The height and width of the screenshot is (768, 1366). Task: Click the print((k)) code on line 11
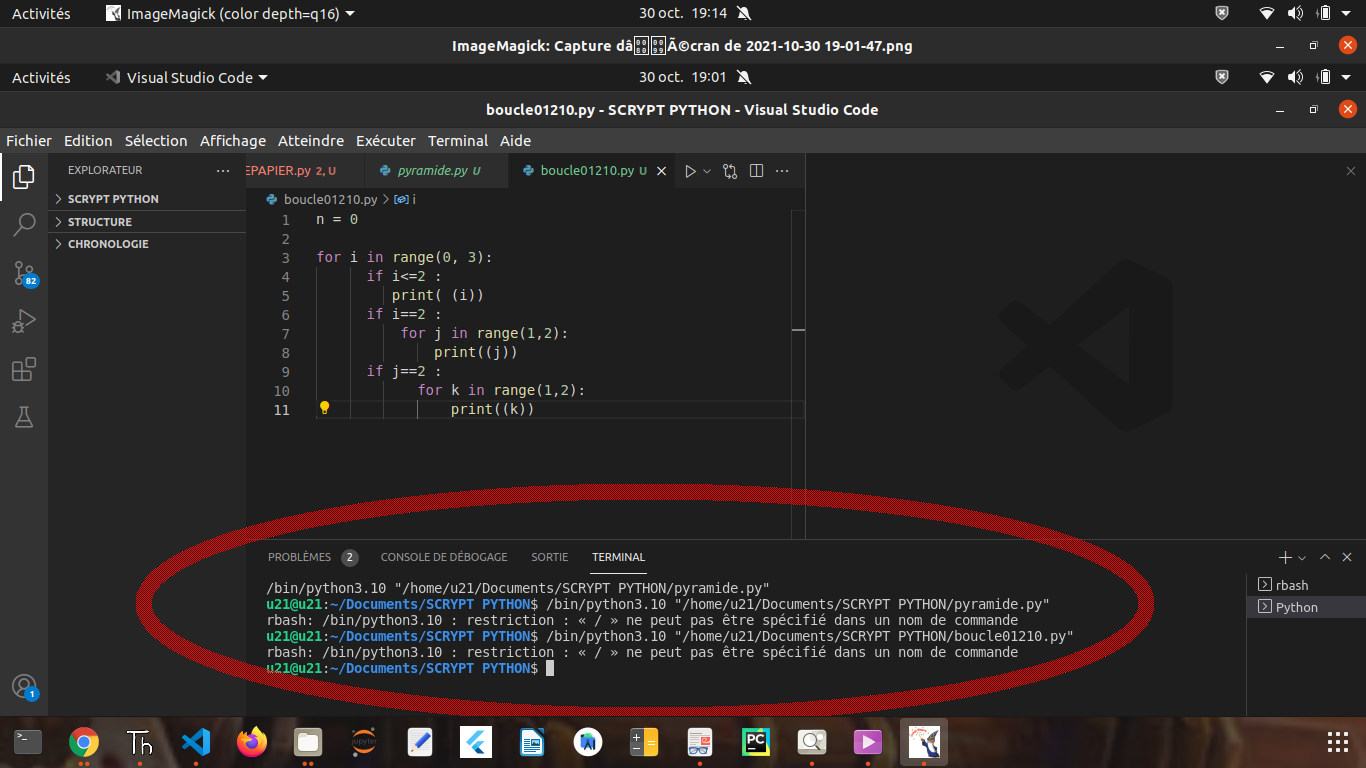[492, 409]
